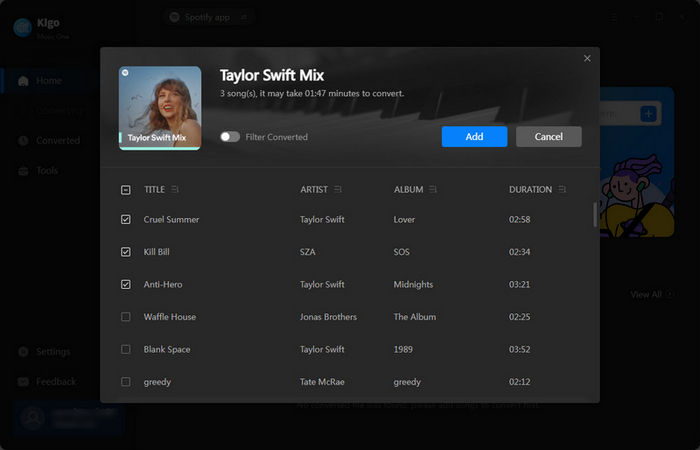This screenshot has height=450, width=700.
Task: Toggle the Filter Converted switch
Action: point(230,137)
